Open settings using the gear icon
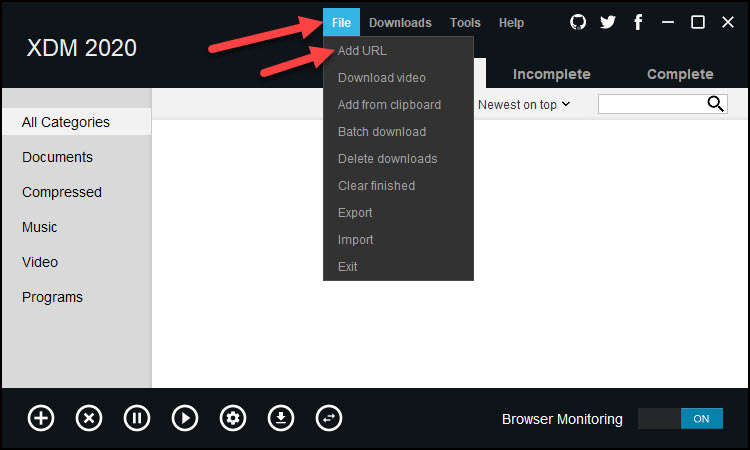Image resolution: width=750 pixels, height=450 pixels. click(x=233, y=418)
